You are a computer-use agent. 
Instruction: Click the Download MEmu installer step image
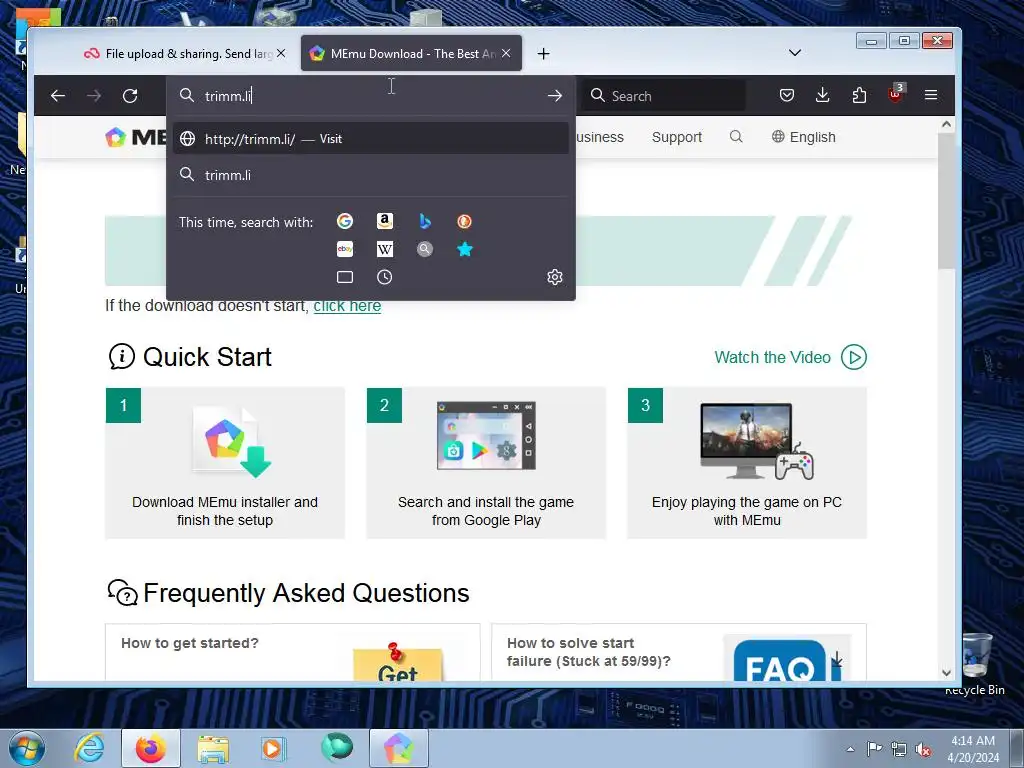coord(231,441)
